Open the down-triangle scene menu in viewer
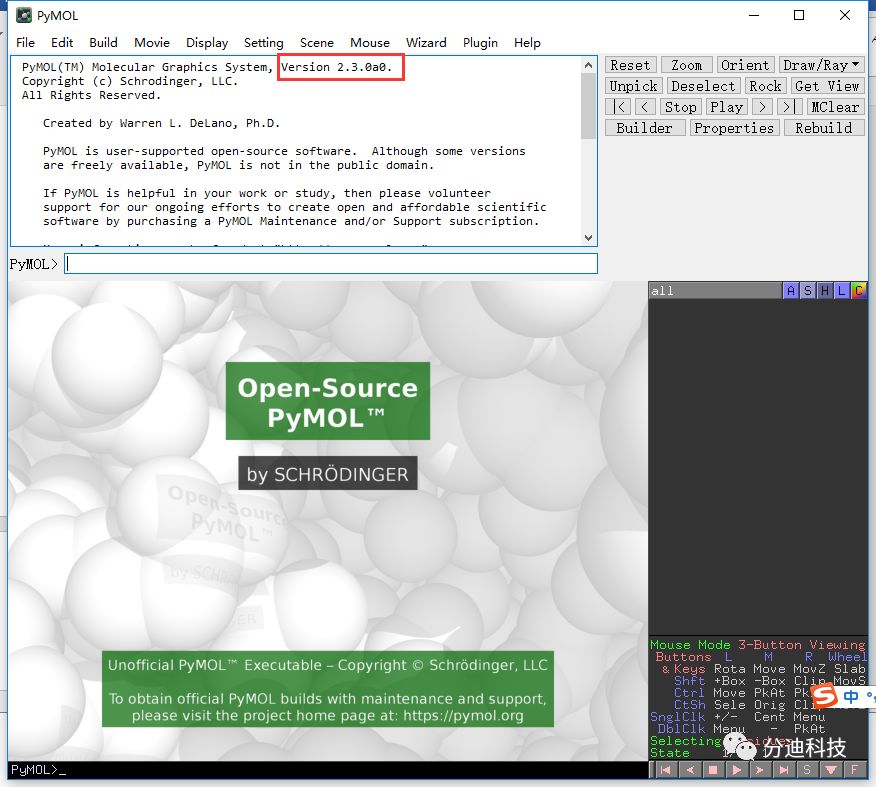 click(831, 770)
